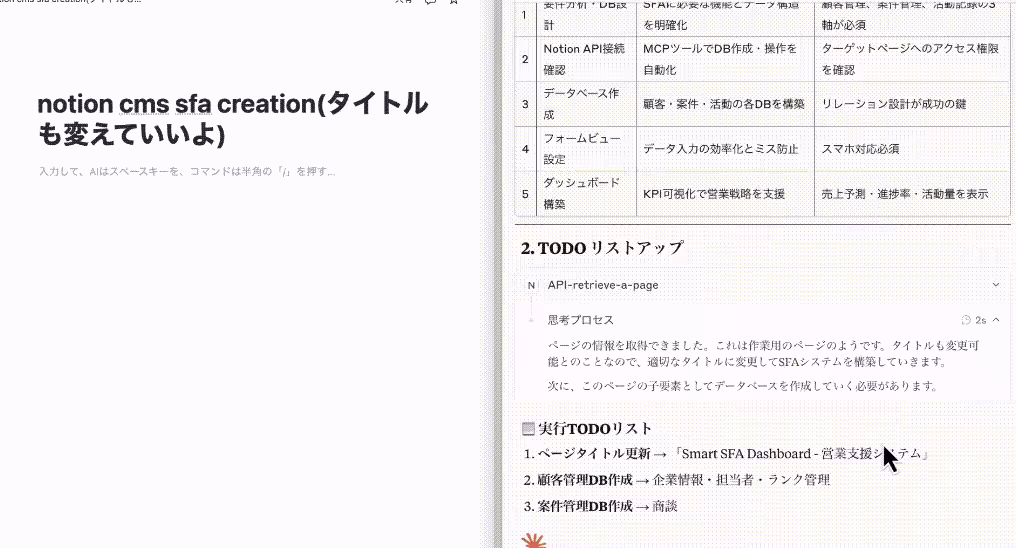
Task: Click the 共有 share button in the top bar
Action: 402,3
